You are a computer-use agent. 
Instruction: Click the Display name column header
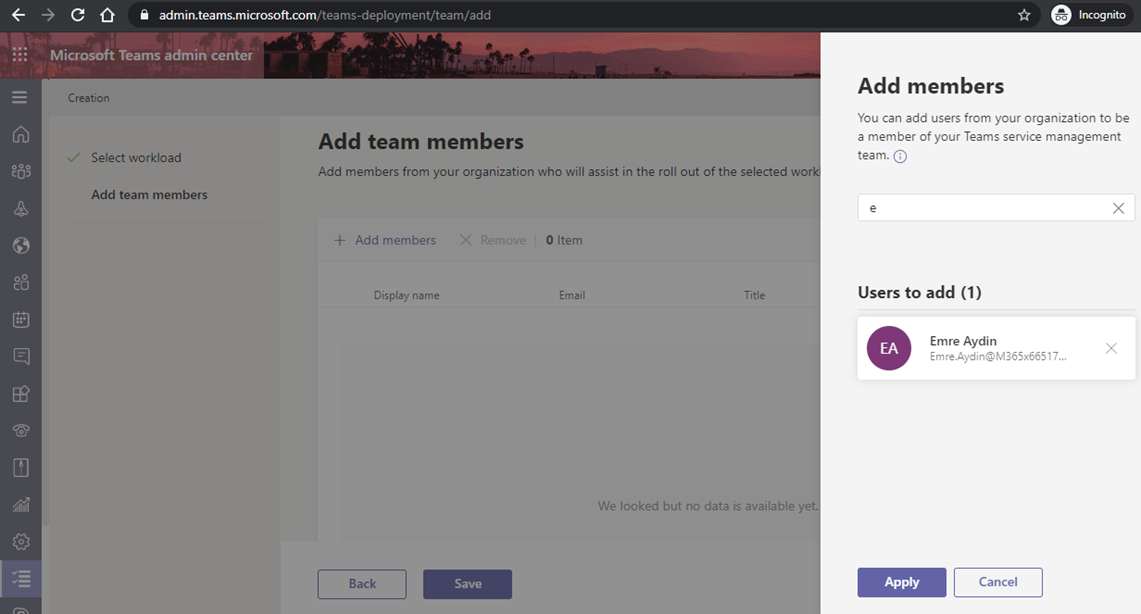(407, 295)
